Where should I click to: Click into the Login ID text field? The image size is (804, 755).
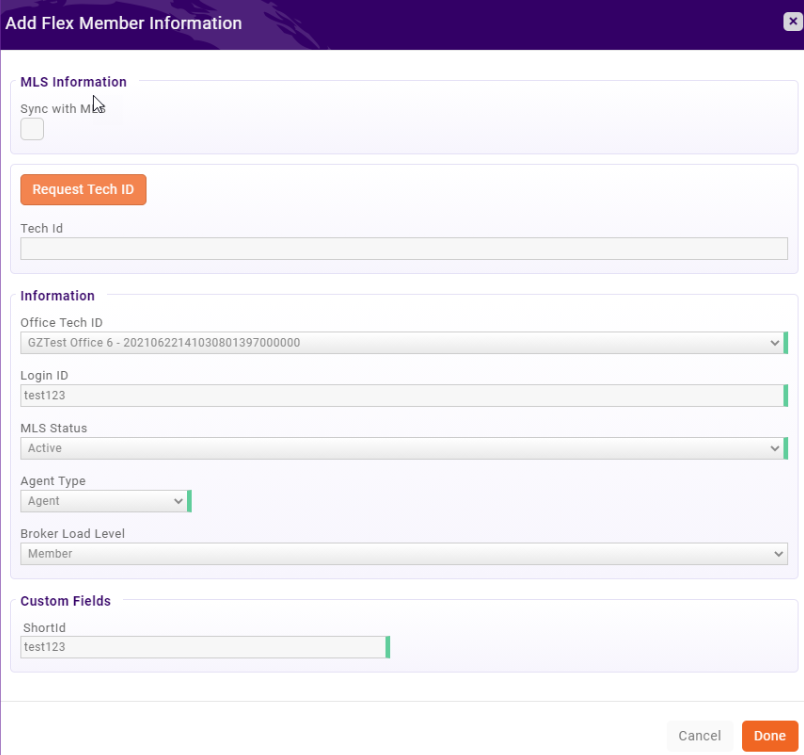tap(400, 396)
